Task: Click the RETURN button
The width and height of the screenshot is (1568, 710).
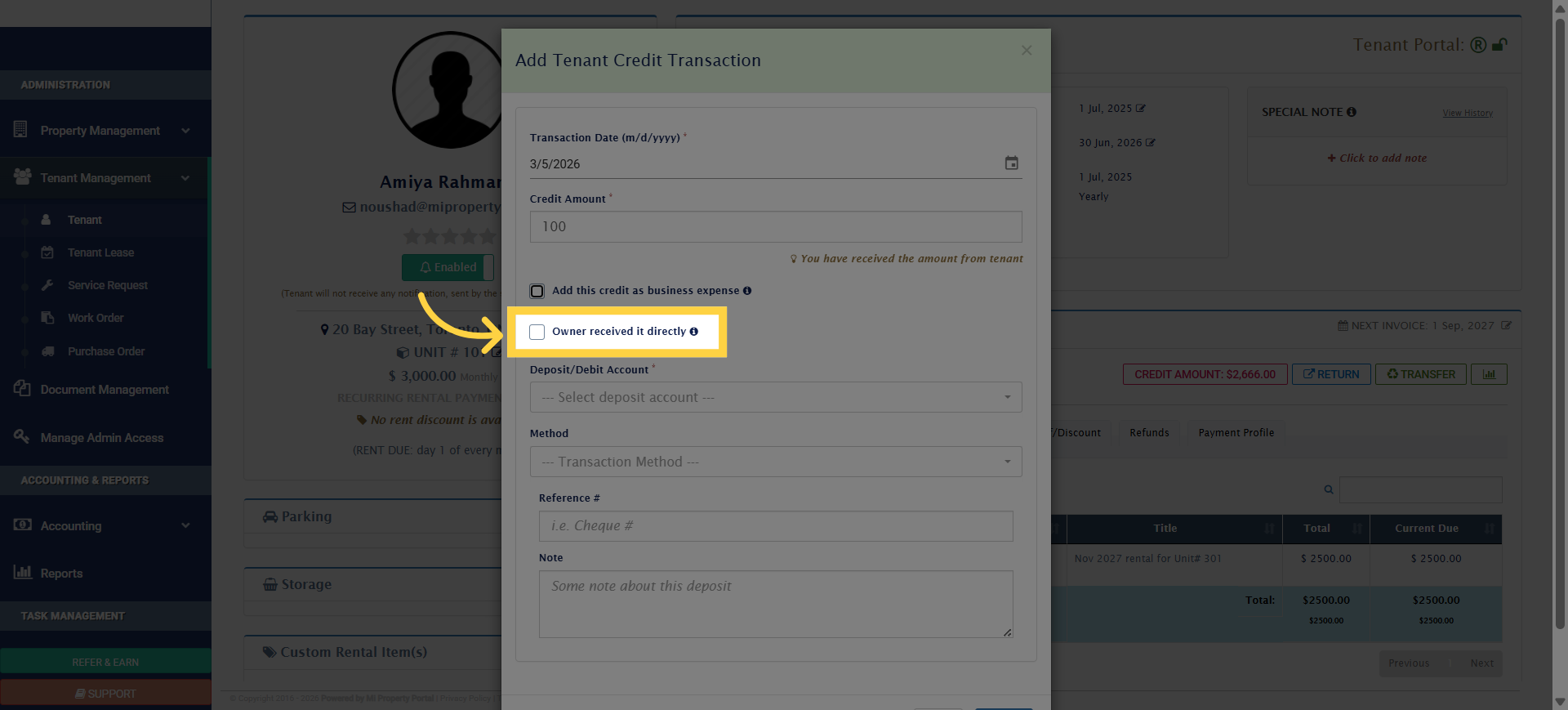Action: point(1331,374)
